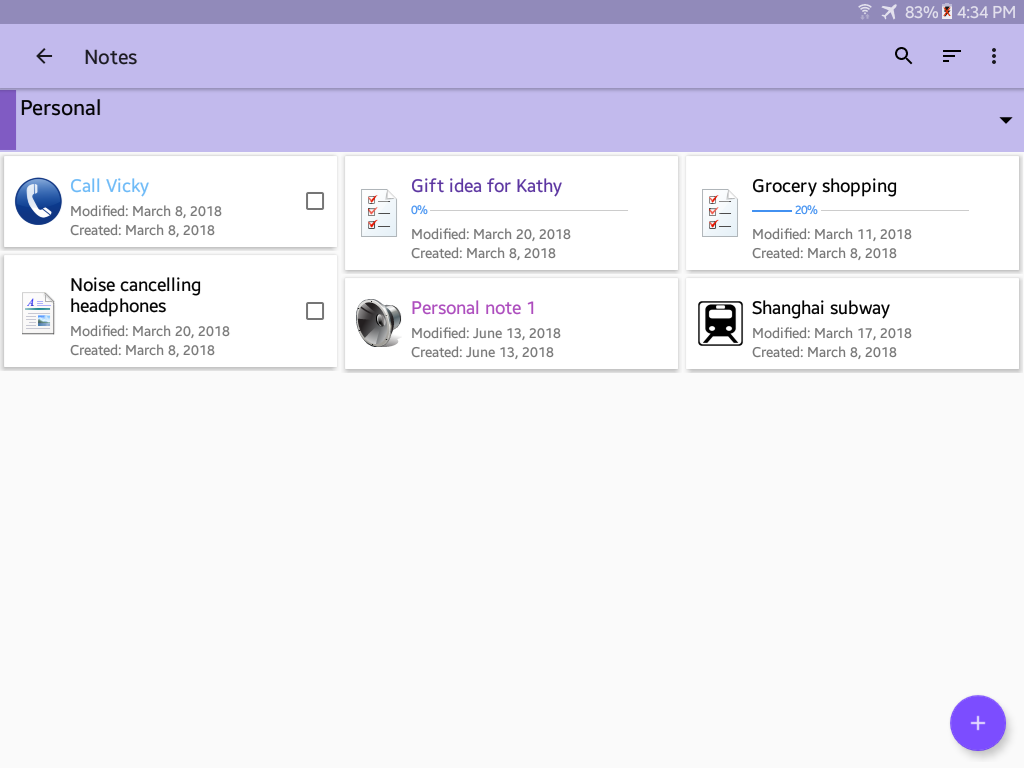The height and width of the screenshot is (768, 1024).
Task: Check the Noise cancelling headphones checkbox
Action: 315,311
